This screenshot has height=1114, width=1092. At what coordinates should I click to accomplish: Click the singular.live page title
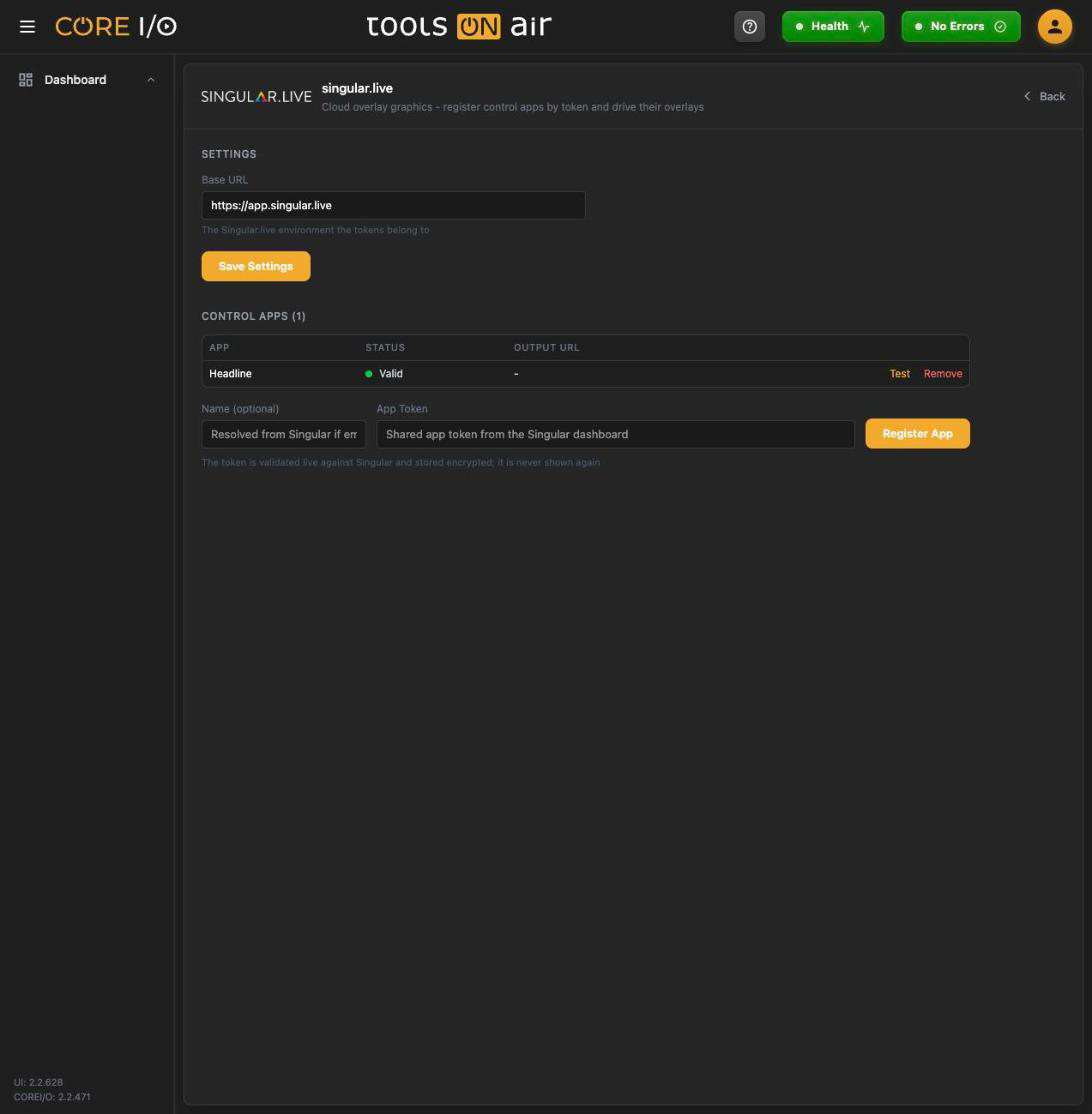357,88
